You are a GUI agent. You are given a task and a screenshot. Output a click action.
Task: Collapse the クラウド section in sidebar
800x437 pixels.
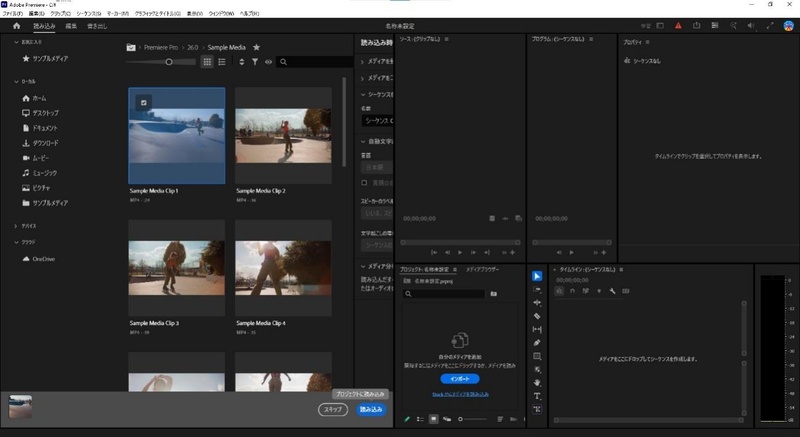click(x=16, y=242)
